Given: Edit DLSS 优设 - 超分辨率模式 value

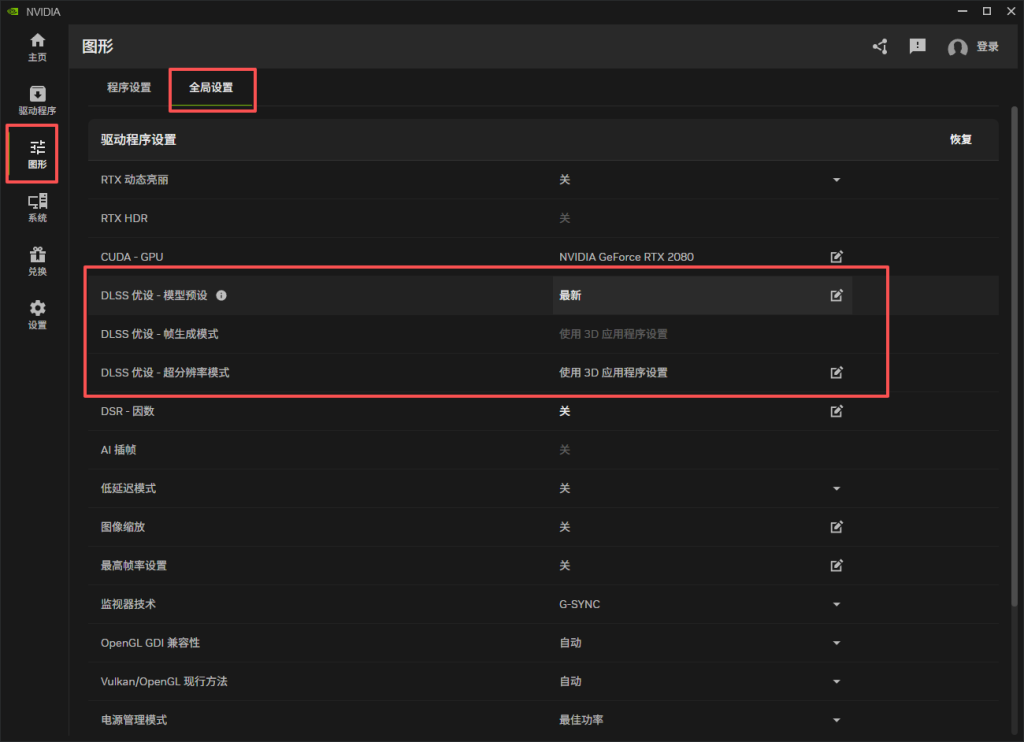Looking at the screenshot, I should click(x=837, y=372).
